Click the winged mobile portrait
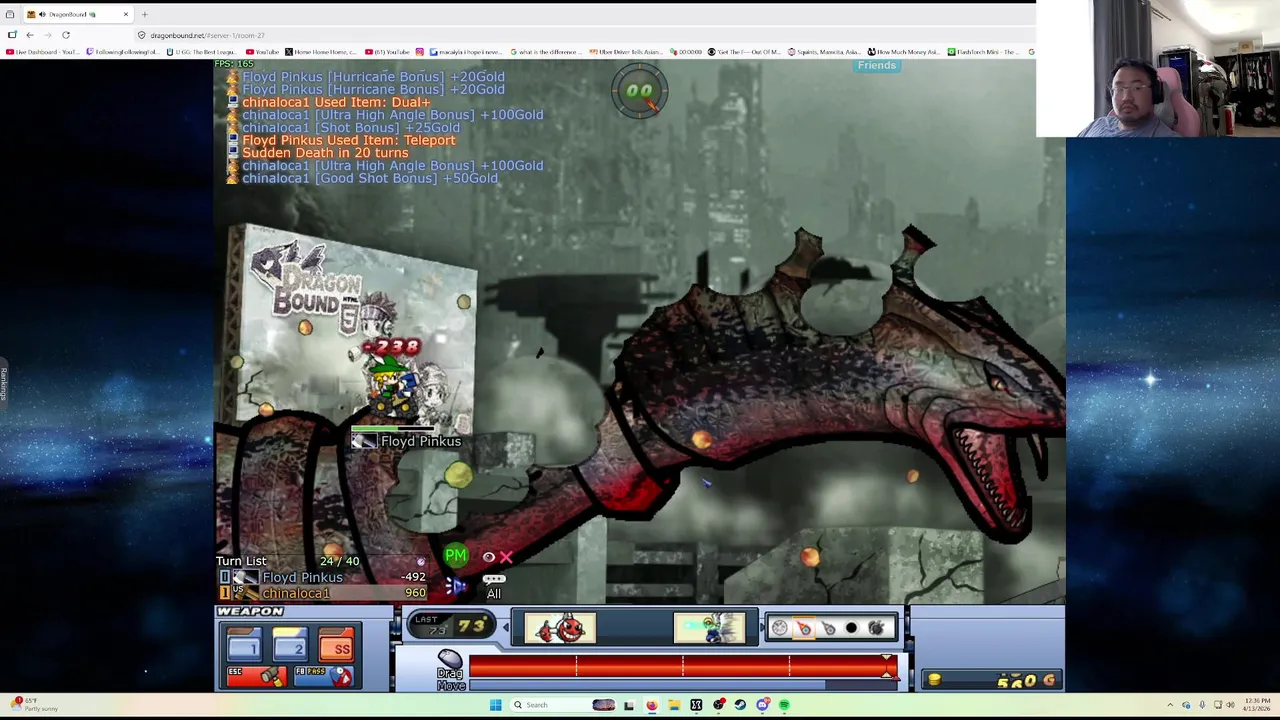Viewport: 1280px width, 720px height. [x=709, y=628]
